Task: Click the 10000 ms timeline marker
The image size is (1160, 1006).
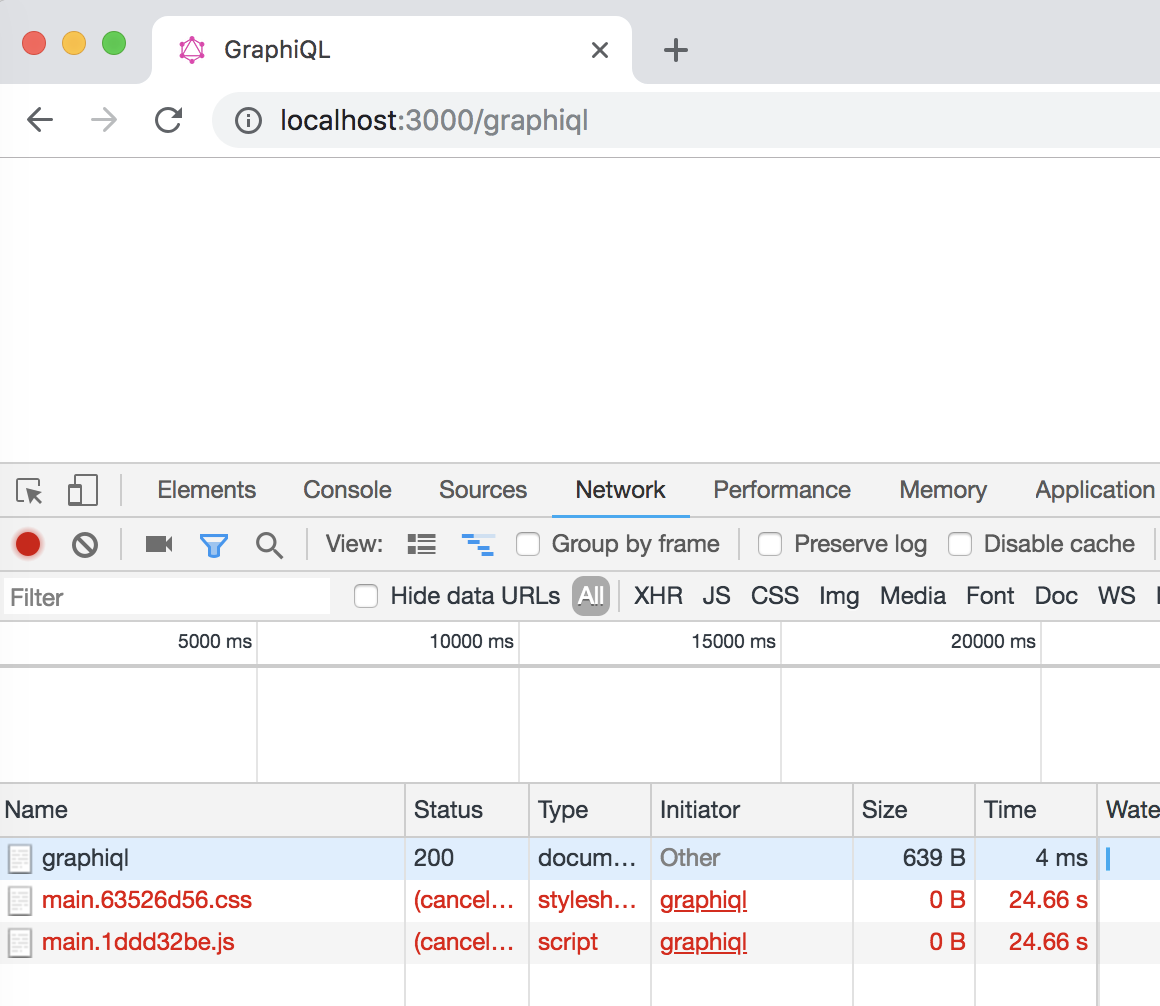Action: click(471, 641)
